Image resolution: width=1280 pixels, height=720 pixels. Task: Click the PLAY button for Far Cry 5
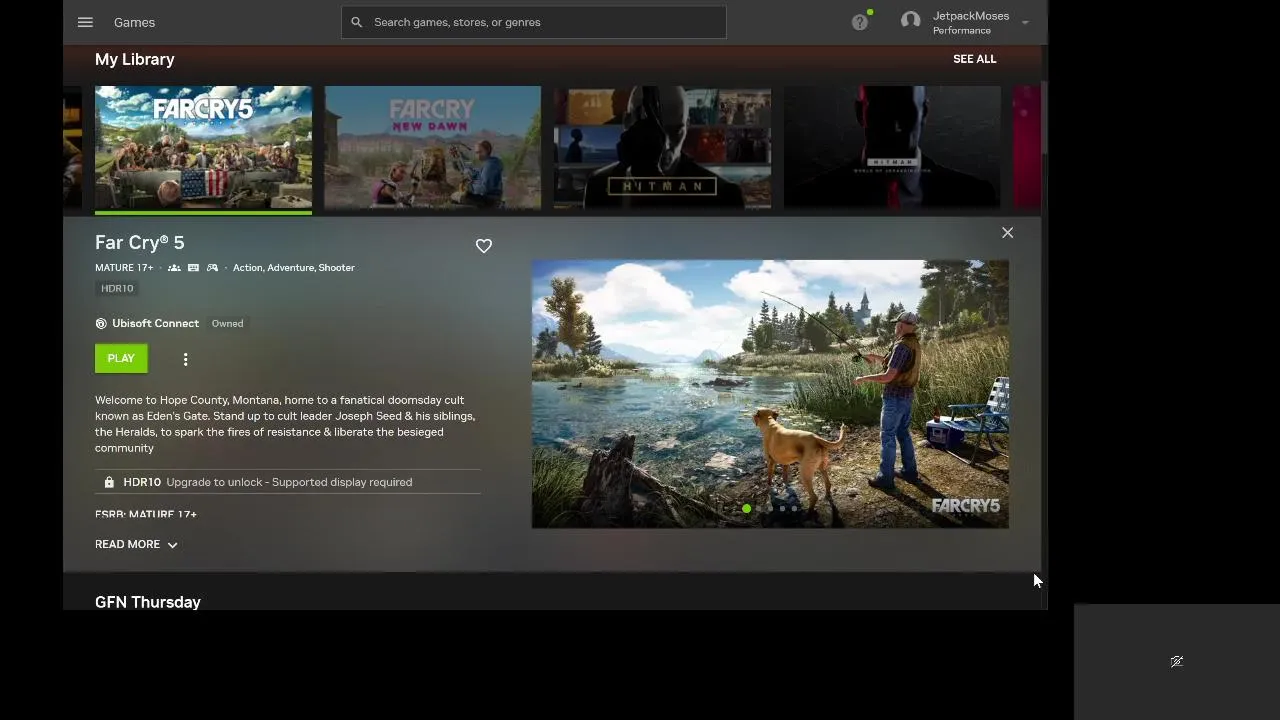click(121, 358)
